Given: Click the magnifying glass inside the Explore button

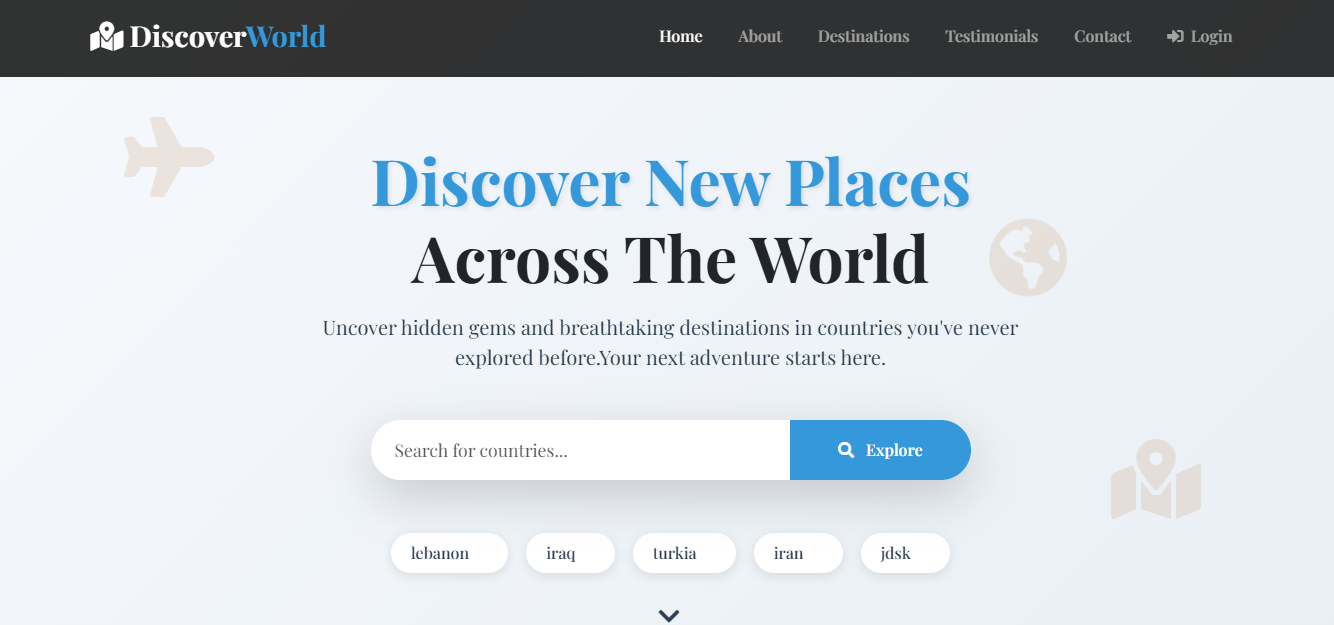Looking at the screenshot, I should tap(846, 449).
